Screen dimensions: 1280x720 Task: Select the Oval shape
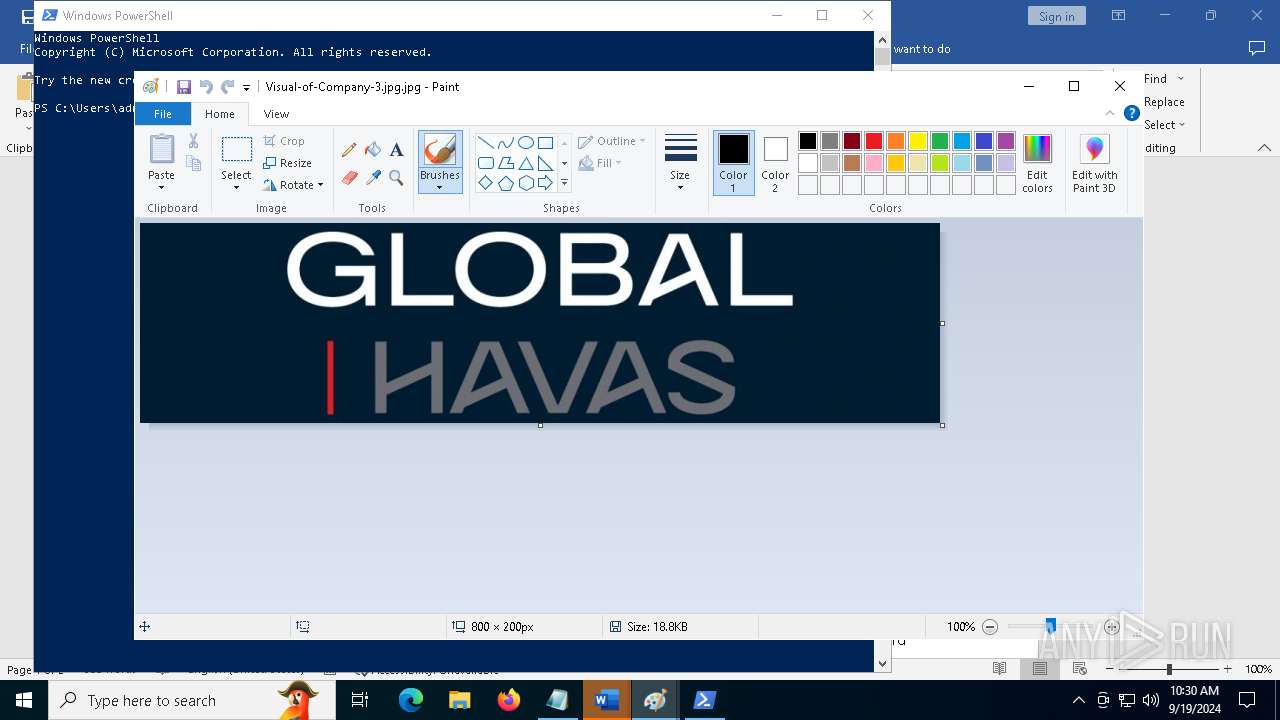[525, 143]
